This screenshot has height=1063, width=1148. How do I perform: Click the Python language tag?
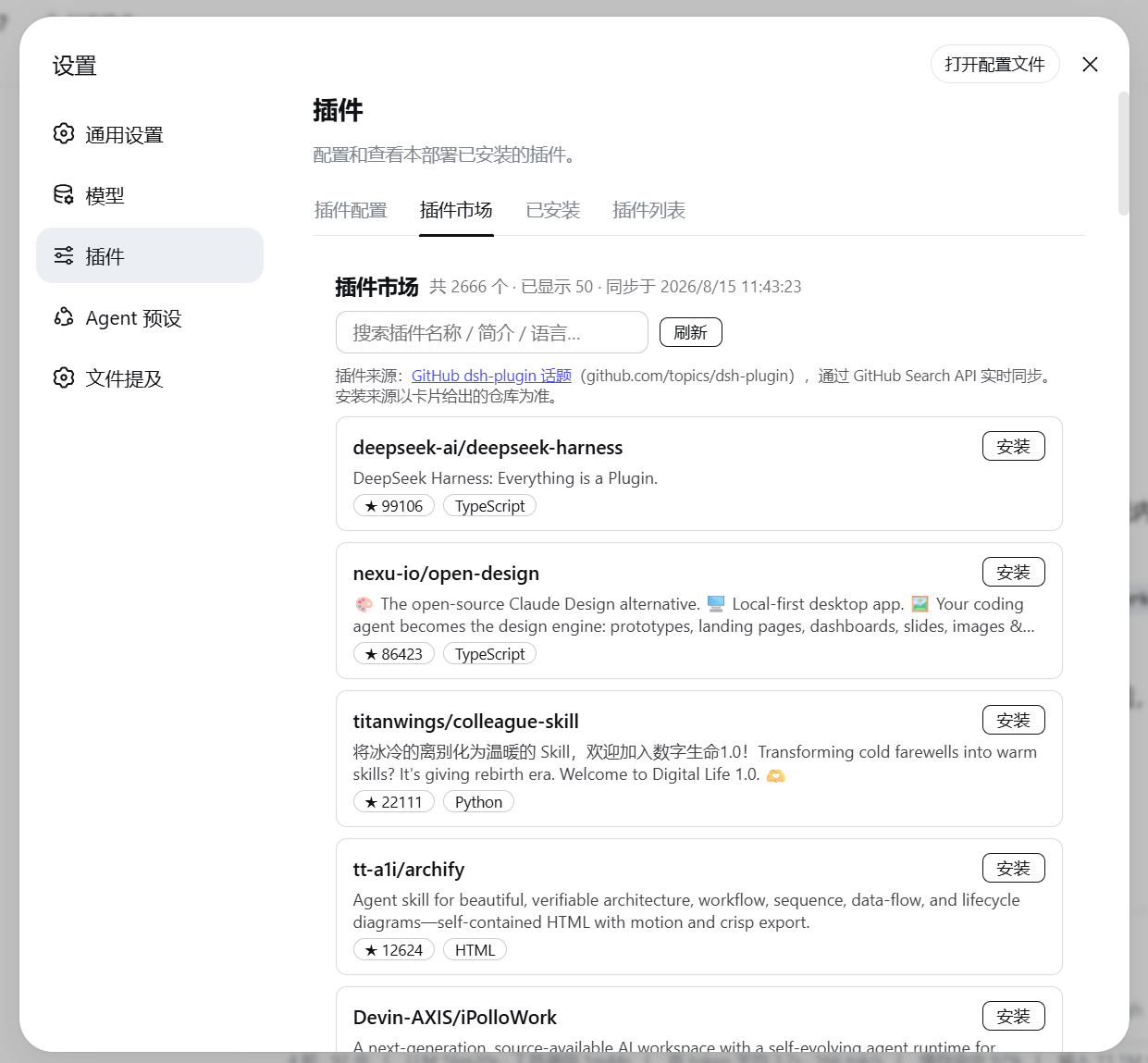(x=478, y=802)
